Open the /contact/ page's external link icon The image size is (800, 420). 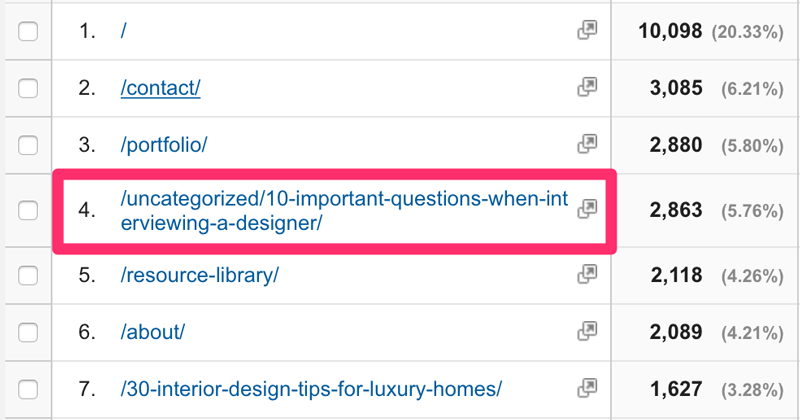pyautogui.click(x=587, y=88)
